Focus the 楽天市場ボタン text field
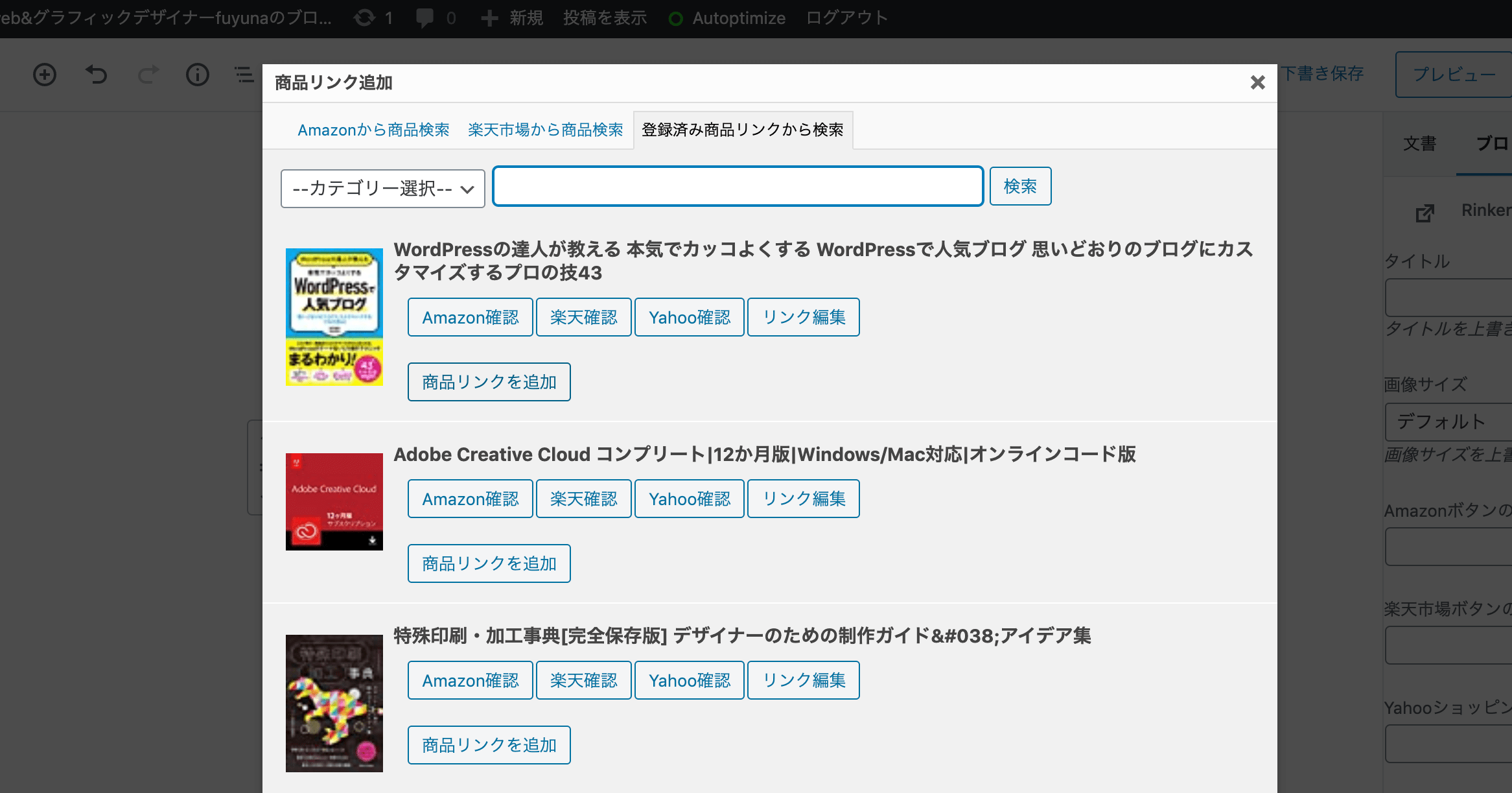Viewport: 1512px width, 793px height. pos(1449,645)
